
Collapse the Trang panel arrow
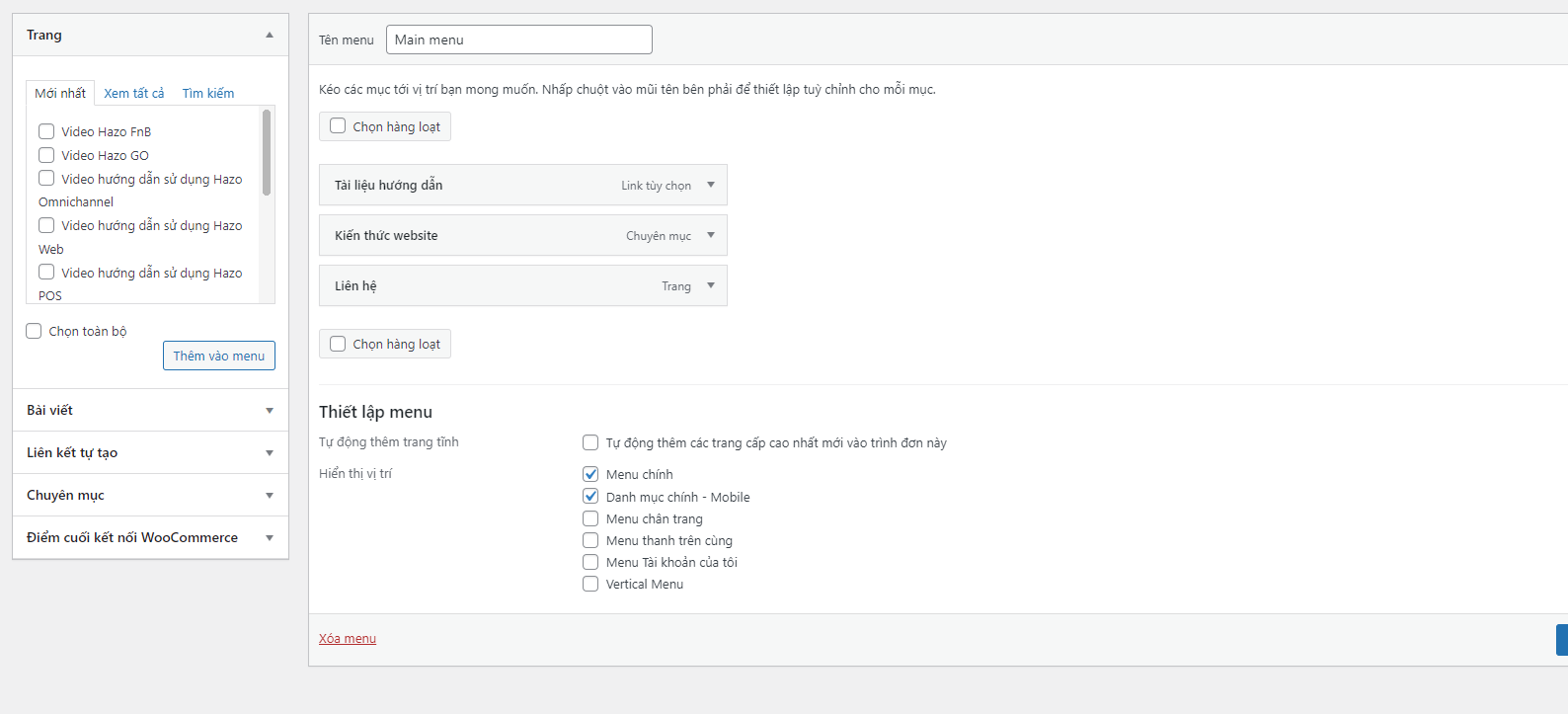(x=270, y=35)
